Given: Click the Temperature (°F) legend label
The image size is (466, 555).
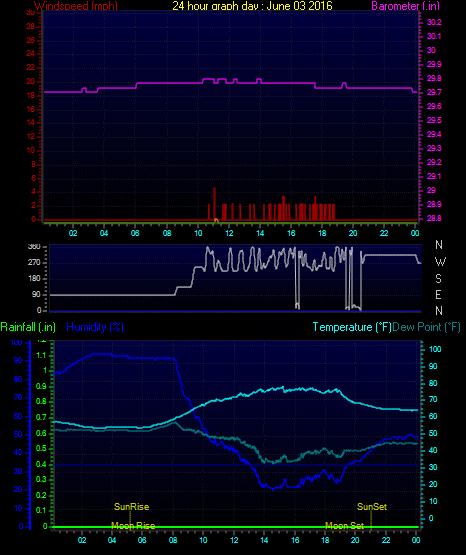Looking at the screenshot, I should (x=352, y=327).
